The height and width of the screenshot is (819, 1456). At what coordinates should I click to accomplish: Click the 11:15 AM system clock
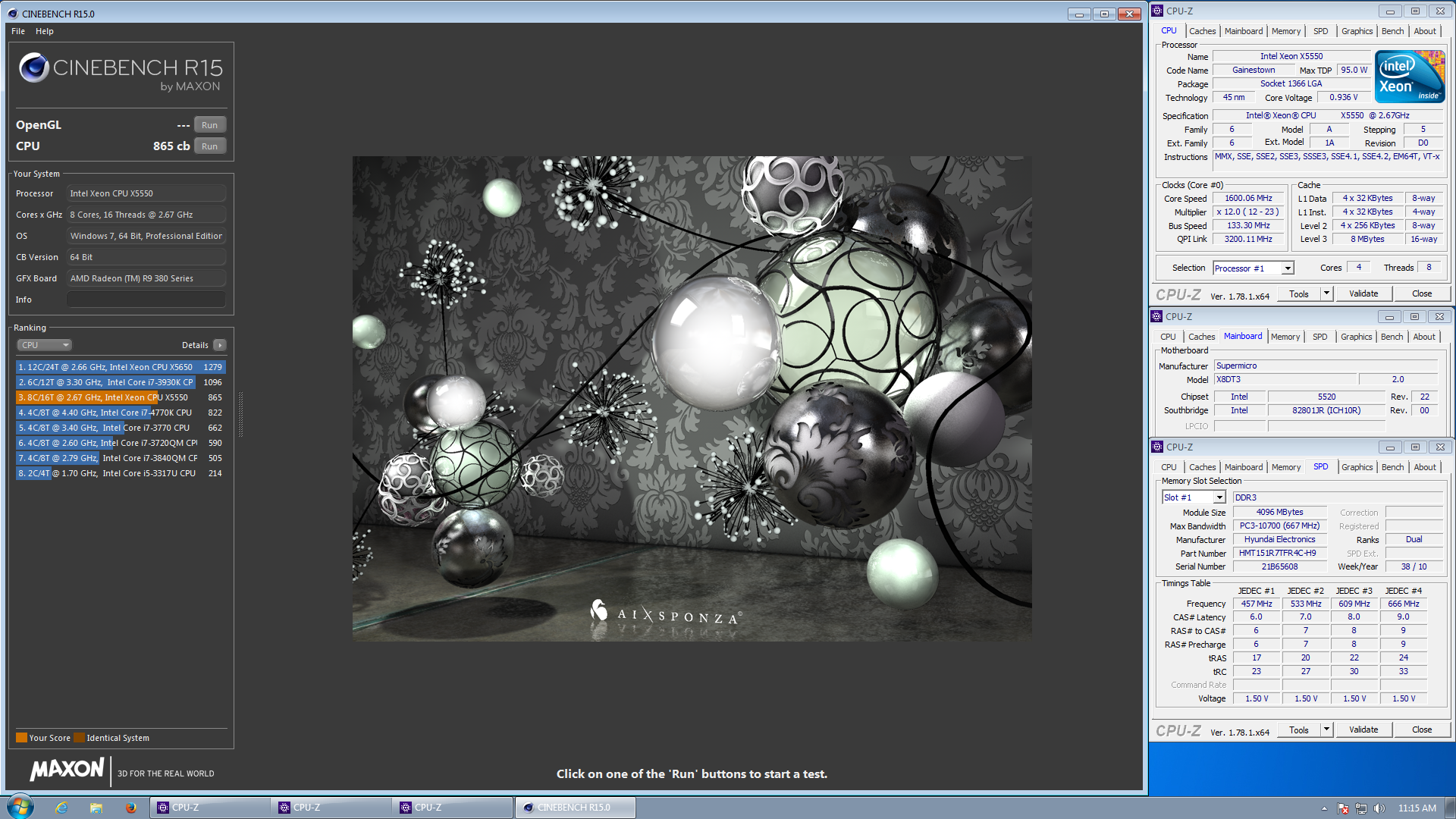(1417, 808)
